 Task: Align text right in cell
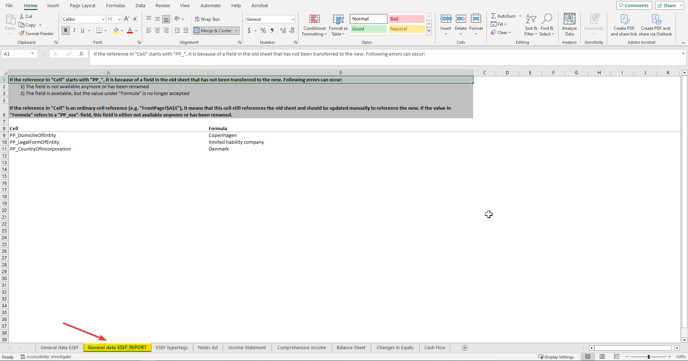(x=166, y=31)
